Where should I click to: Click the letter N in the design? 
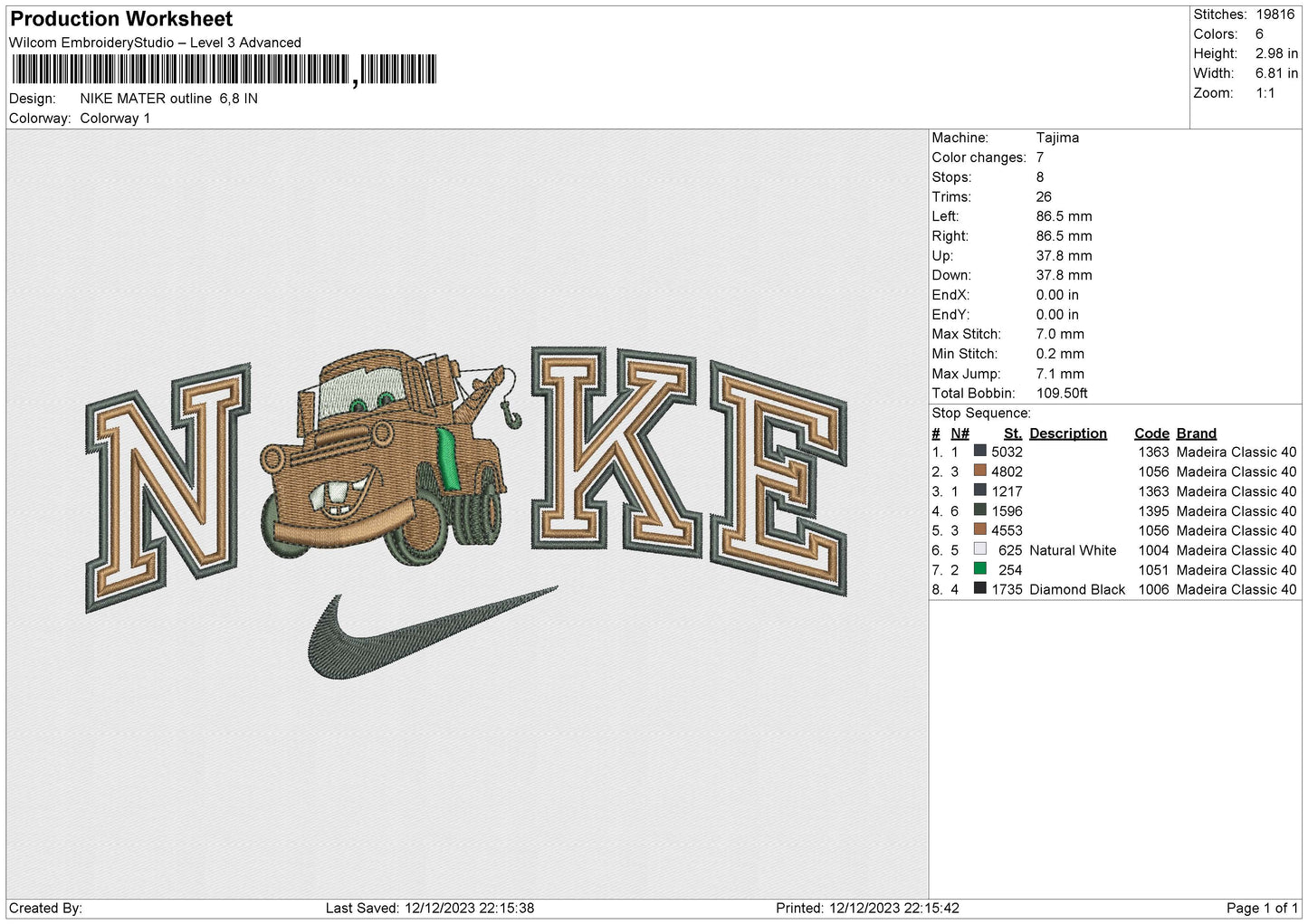pos(168,487)
